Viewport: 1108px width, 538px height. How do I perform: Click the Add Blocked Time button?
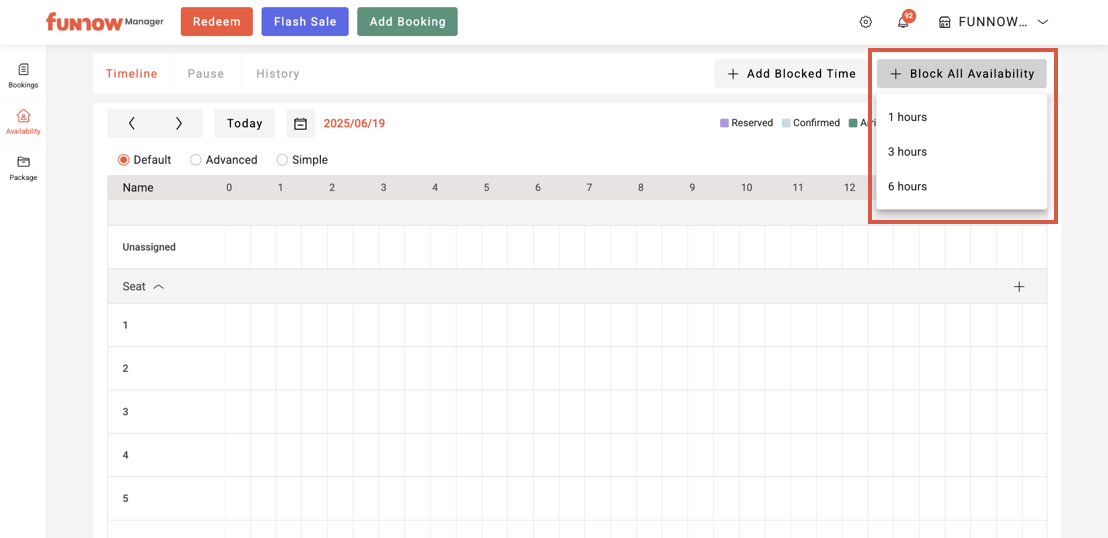[791, 74]
